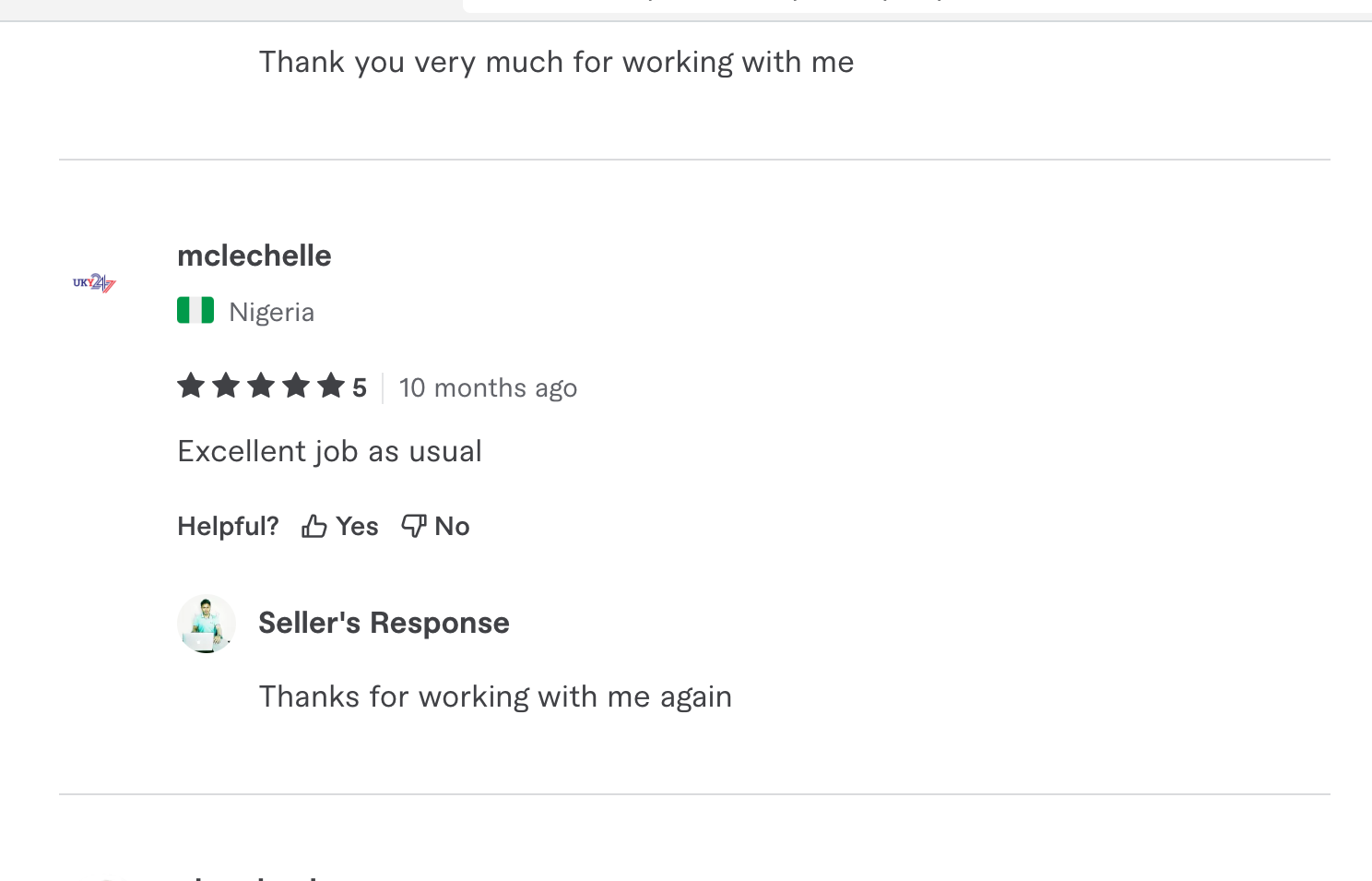Click the "Thanks for working with me again" reply

[495, 696]
